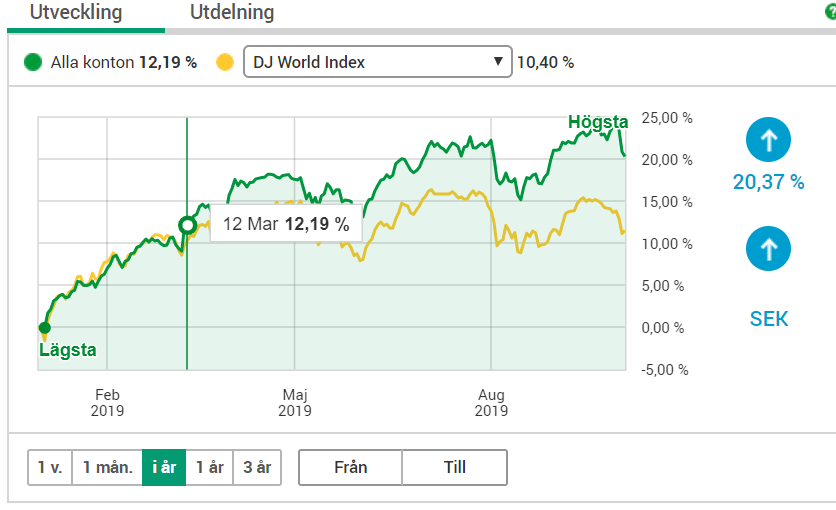Select the i år time range
836x510 pixels.
164,467
